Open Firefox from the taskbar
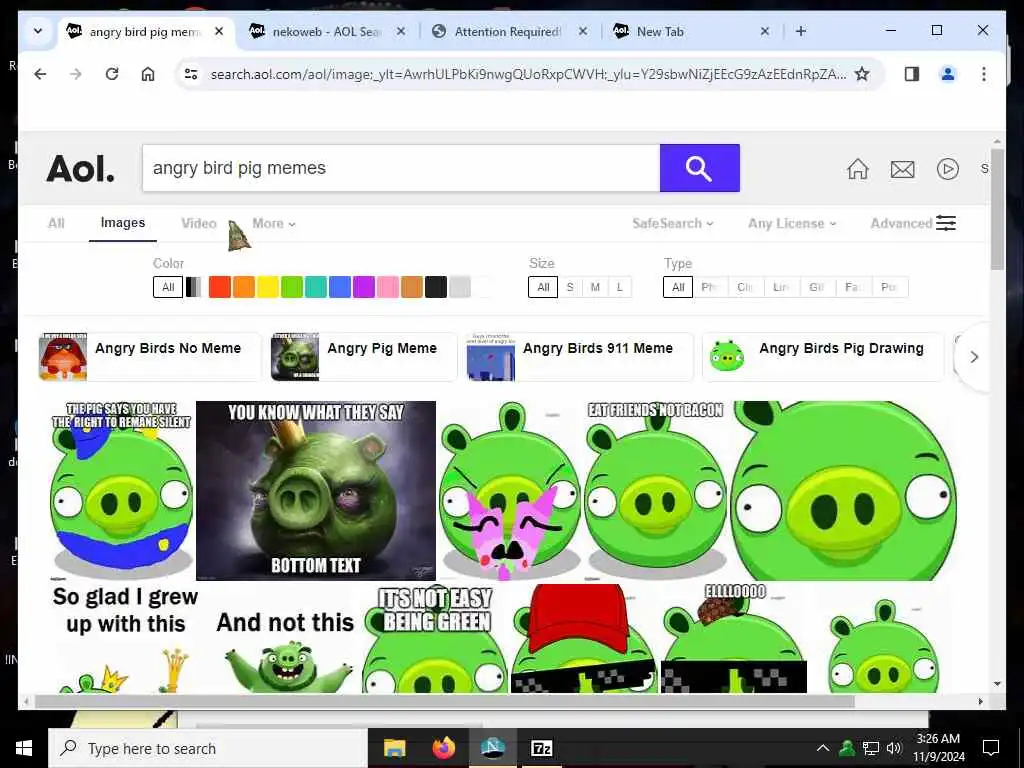This screenshot has width=1024, height=768. point(443,748)
